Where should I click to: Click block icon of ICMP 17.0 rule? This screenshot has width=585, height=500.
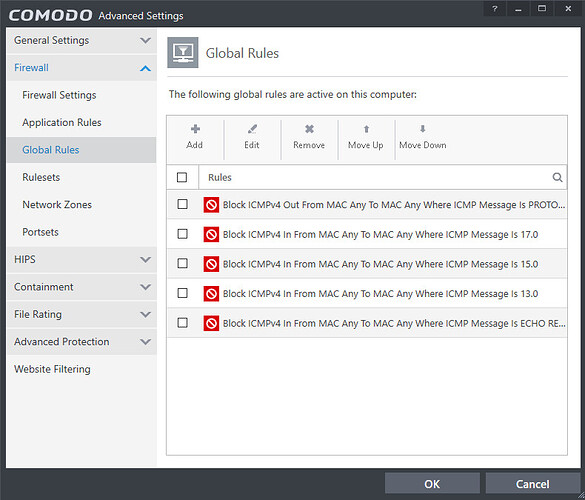point(211,234)
